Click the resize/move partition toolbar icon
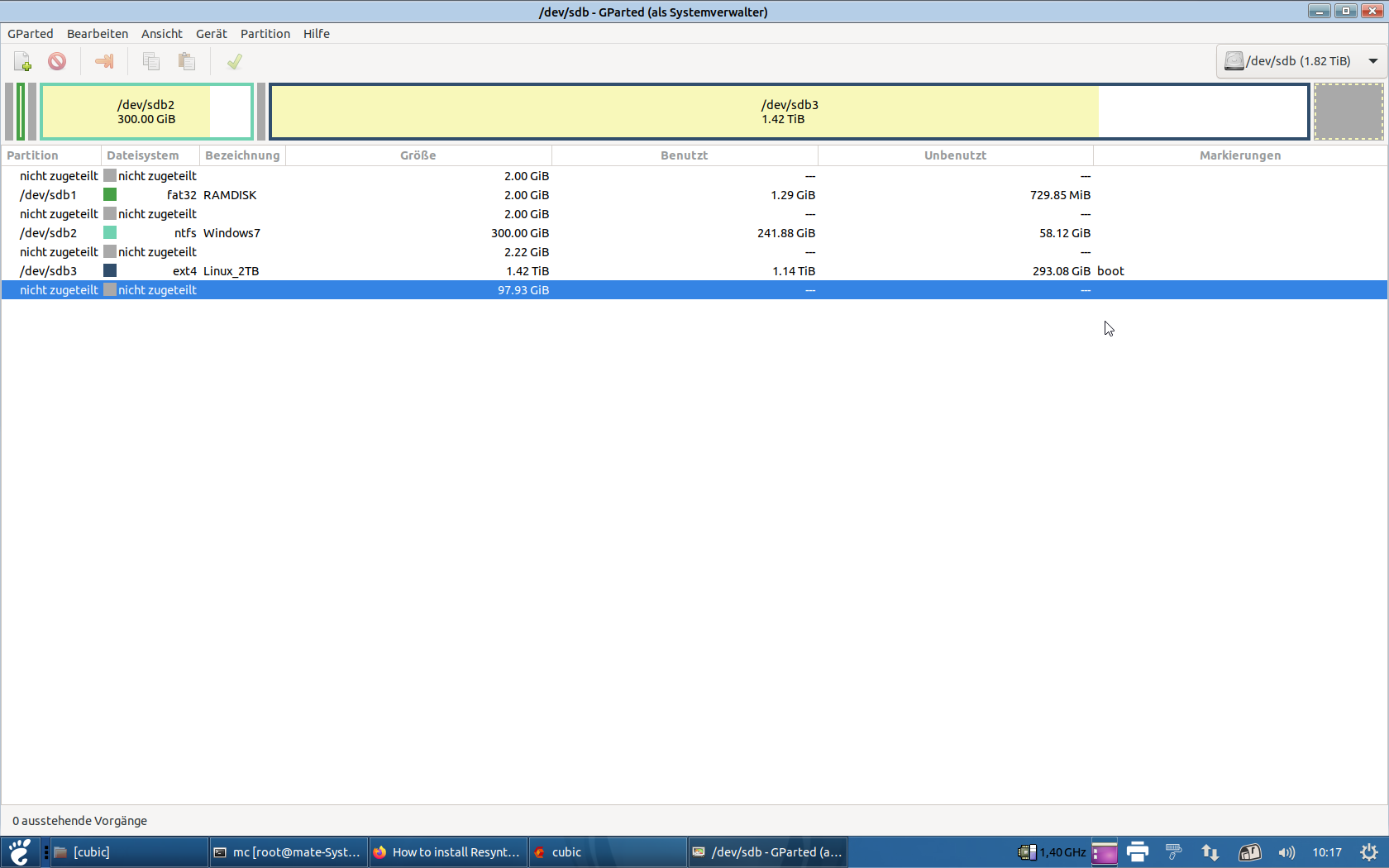Screen dimensions: 1389x868 104,62
